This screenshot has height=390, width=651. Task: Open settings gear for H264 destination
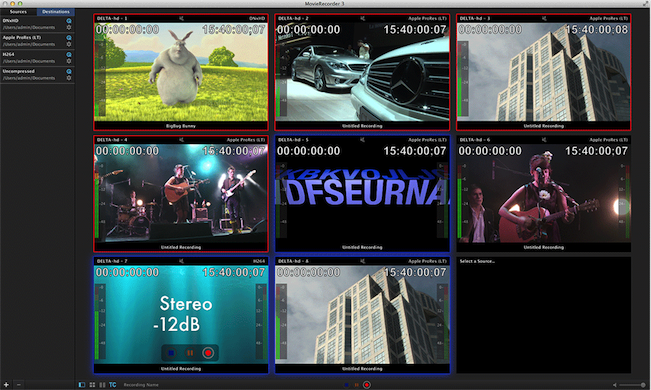click(69, 61)
